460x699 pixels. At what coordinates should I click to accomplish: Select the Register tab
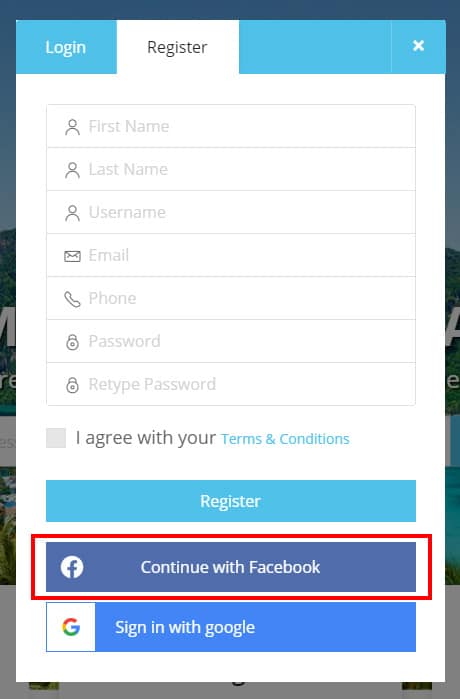[x=177, y=47]
